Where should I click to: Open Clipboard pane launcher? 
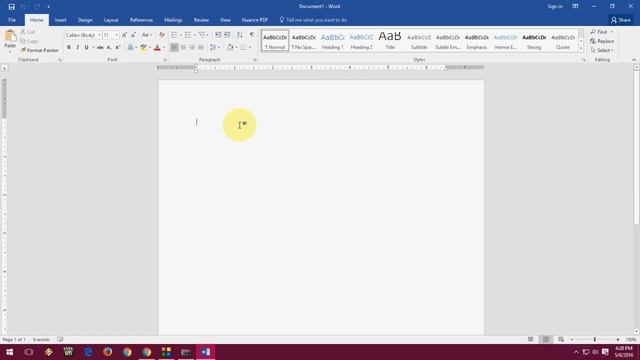(60, 60)
